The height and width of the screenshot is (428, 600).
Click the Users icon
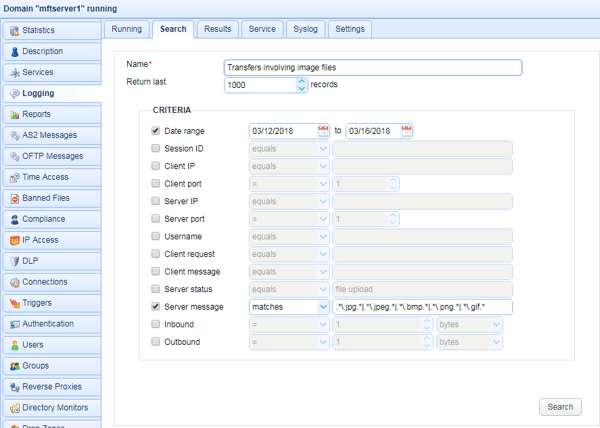[15, 345]
